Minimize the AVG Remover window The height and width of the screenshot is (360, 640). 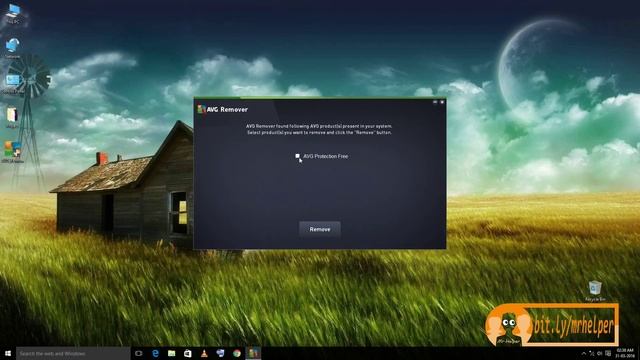click(x=435, y=102)
